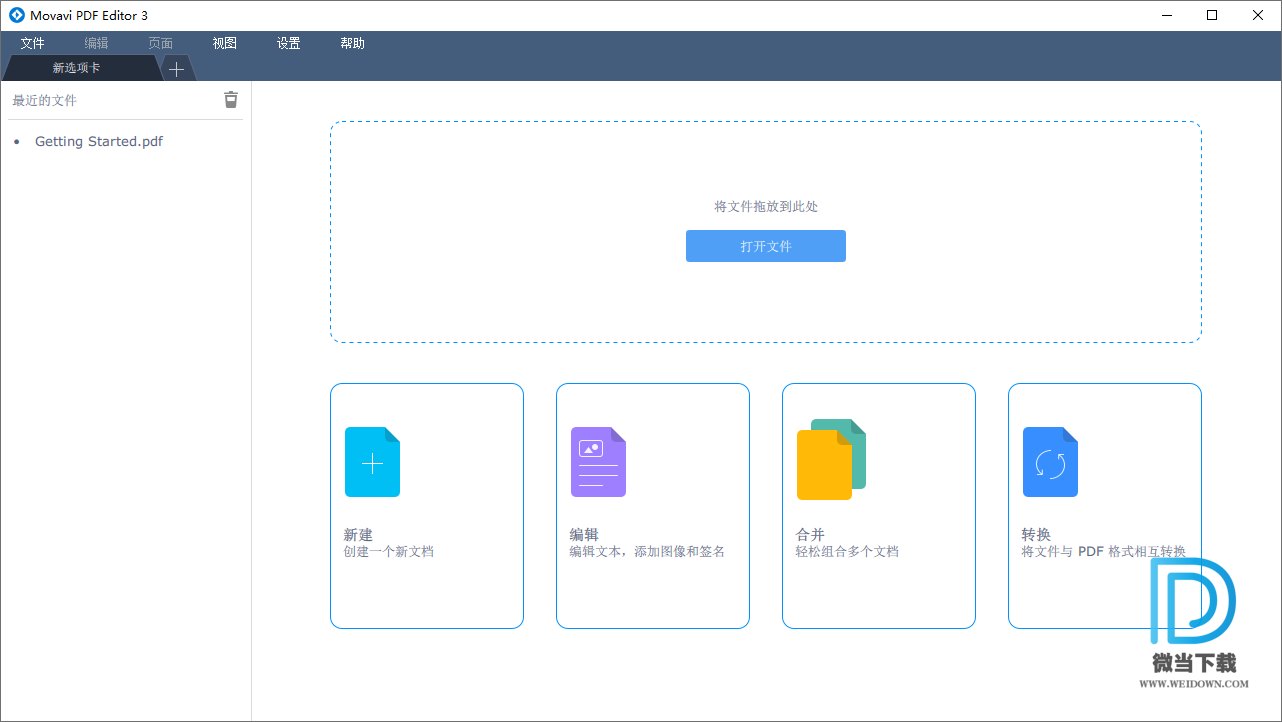1282x722 pixels.
Task: Click the 打开文件 button
Action: pyautogui.click(x=766, y=246)
